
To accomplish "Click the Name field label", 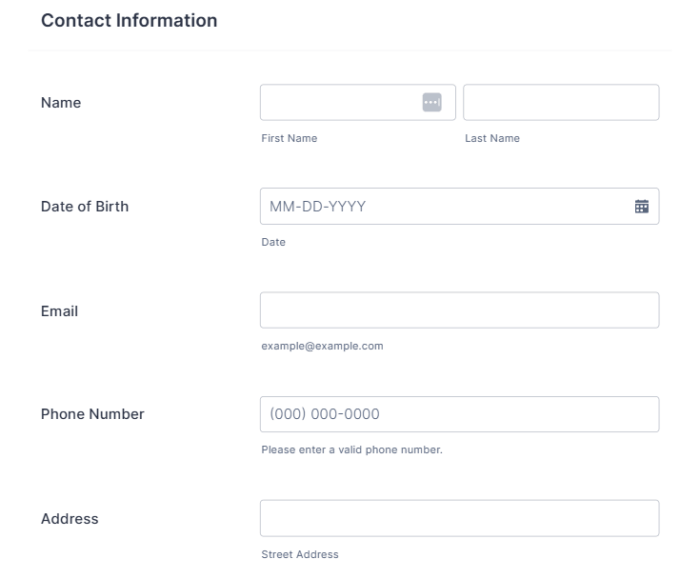I will tap(60, 102).
